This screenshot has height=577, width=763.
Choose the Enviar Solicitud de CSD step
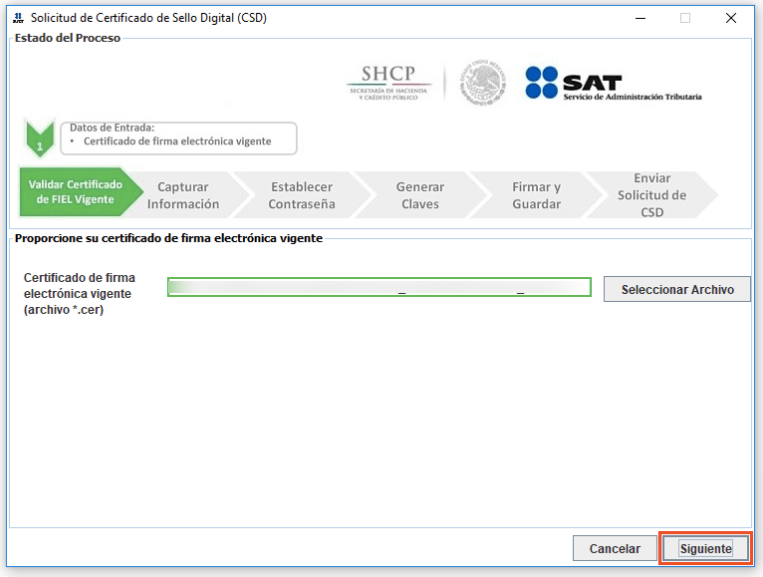pyautogui.click(x=651, y=195)
